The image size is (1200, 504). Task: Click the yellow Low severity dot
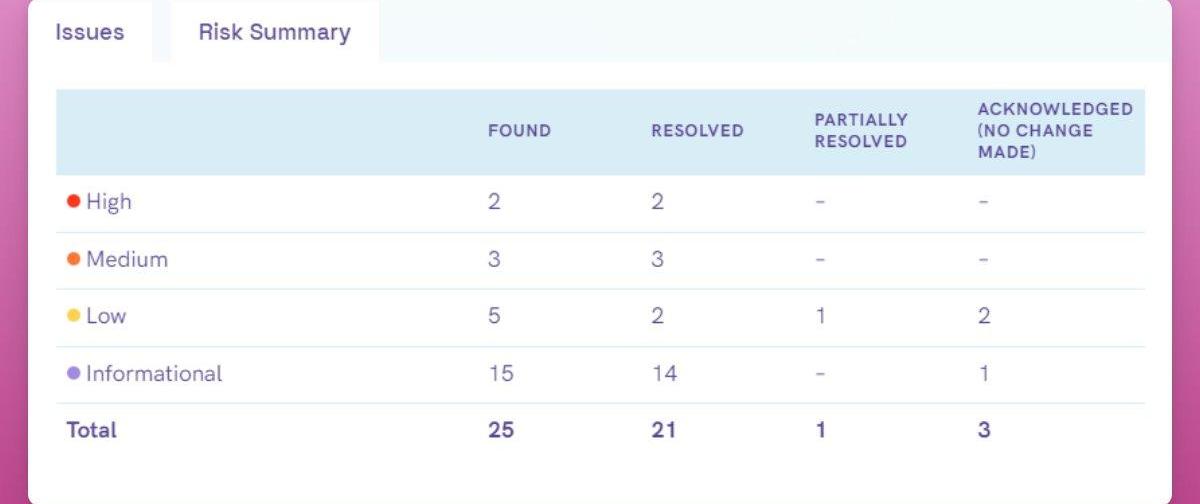click(x=73, y=316)
